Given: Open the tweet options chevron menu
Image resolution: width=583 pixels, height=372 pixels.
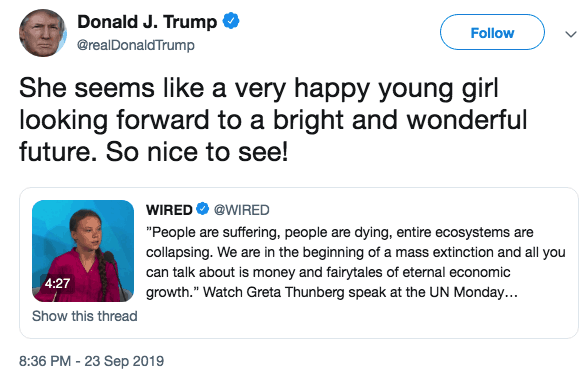Looking at the screenshot, I should click(x=570, y=35).
